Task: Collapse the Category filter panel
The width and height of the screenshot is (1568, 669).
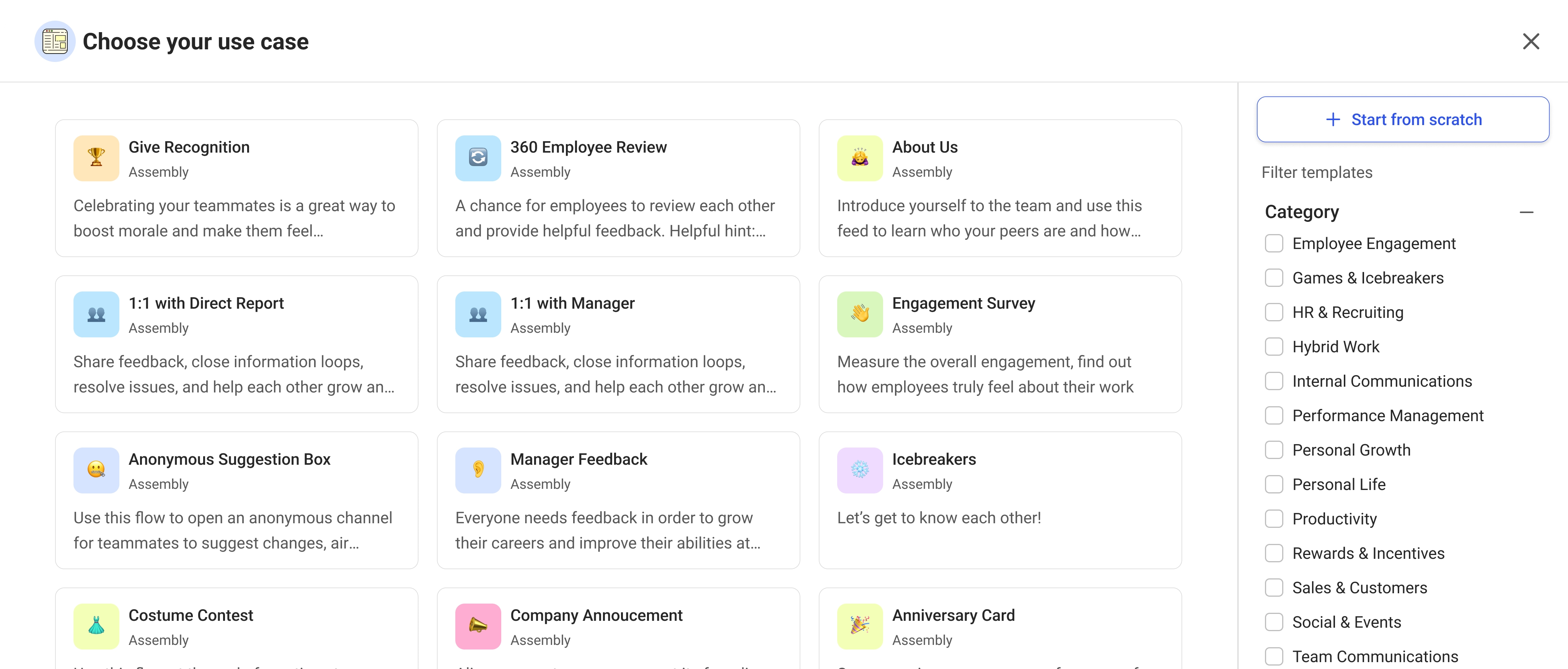Action: (1527, 212)
